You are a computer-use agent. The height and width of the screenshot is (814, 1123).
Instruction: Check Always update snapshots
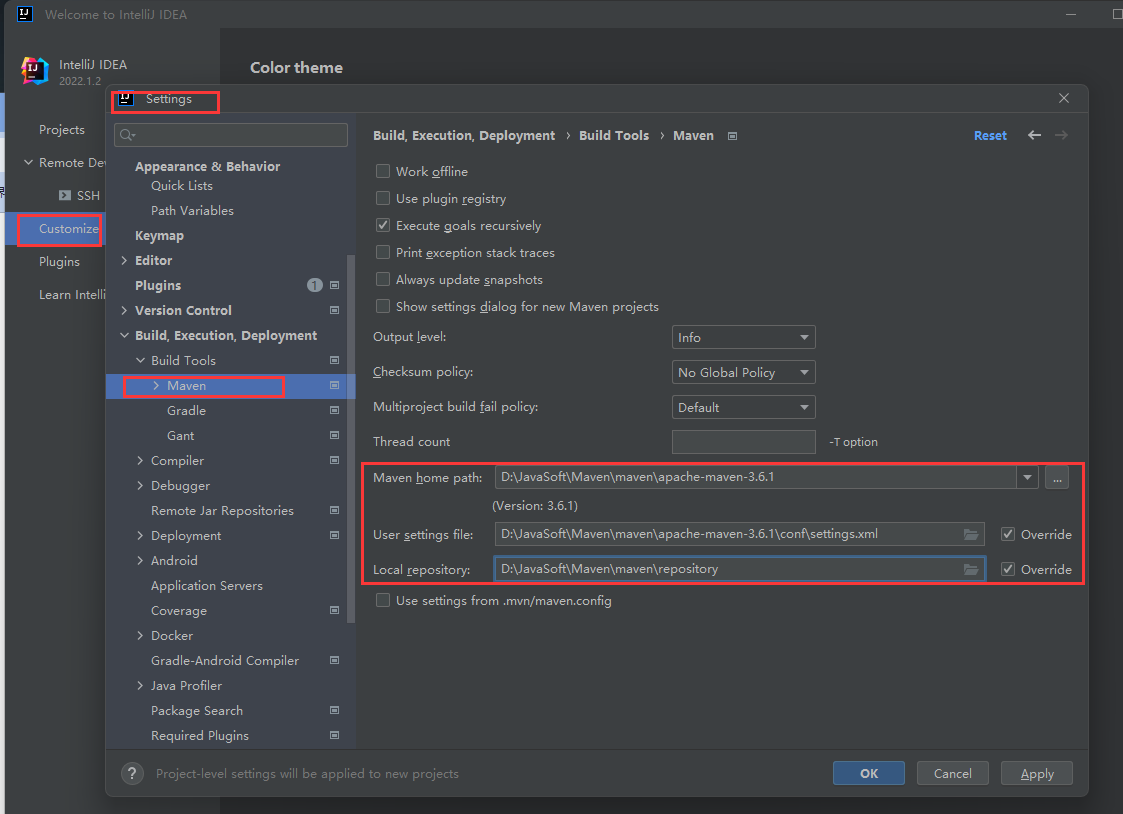pos(383,279)
